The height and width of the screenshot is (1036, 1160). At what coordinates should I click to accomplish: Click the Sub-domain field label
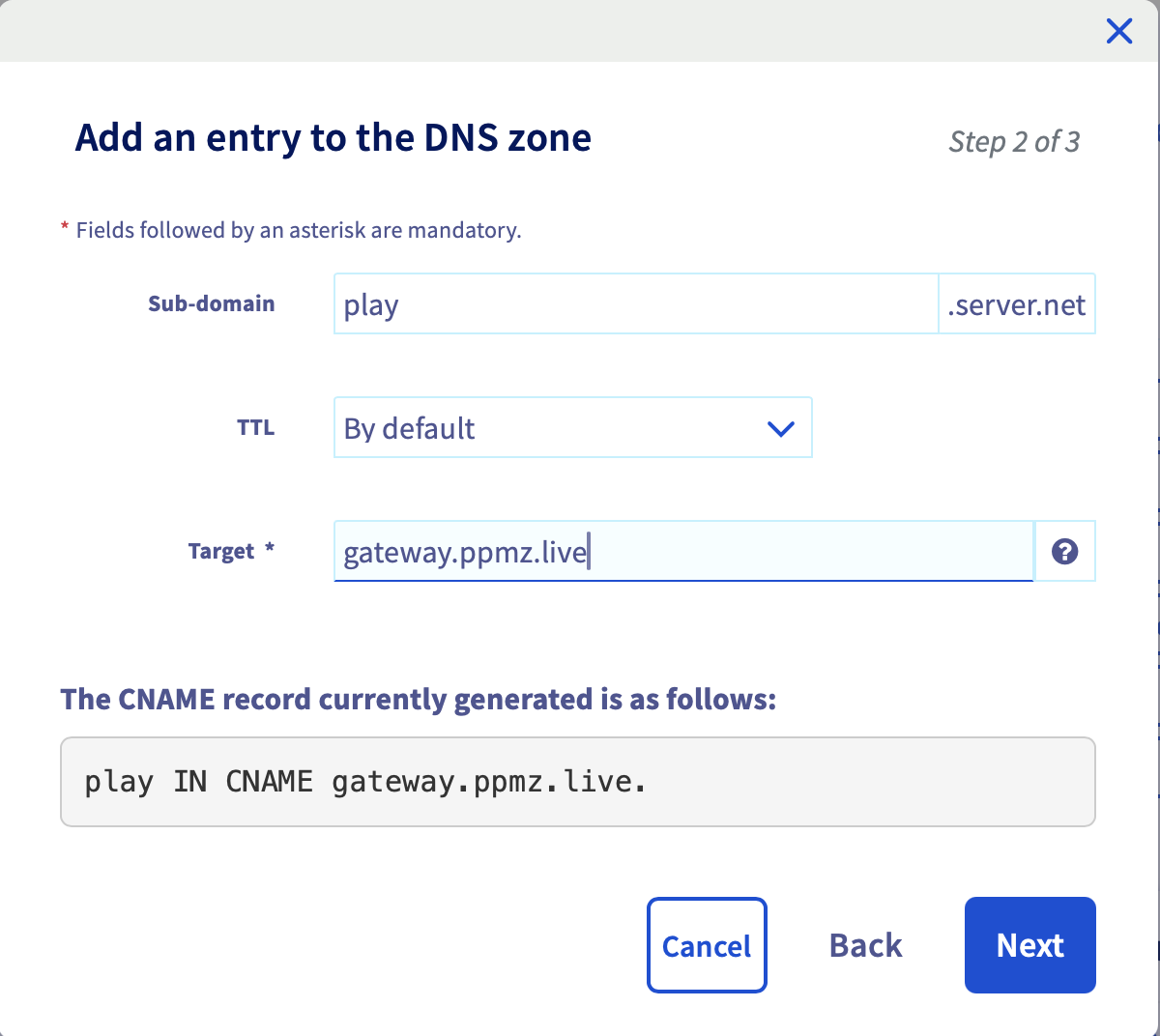[x=211, y=303]
